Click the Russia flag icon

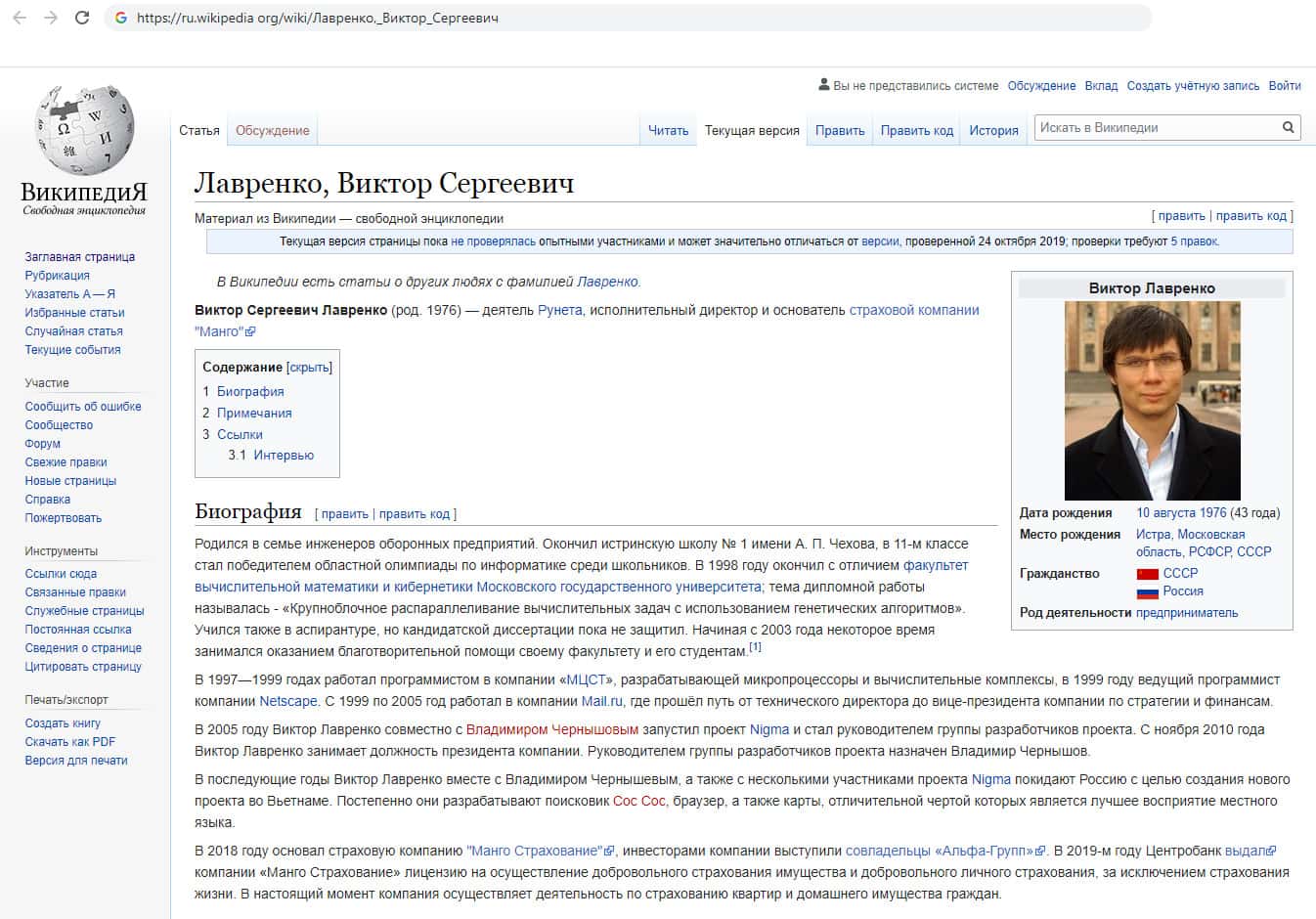point(1147,591)
